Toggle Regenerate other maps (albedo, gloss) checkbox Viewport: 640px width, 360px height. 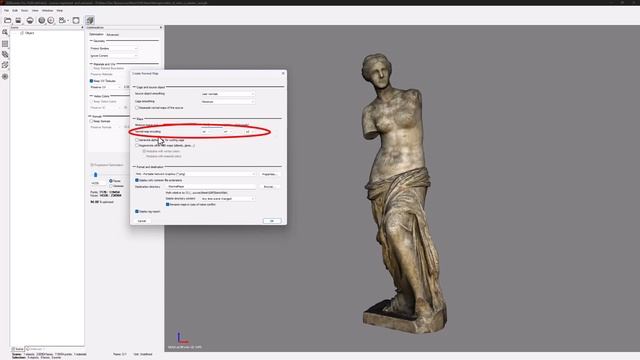tap(137, 145)
